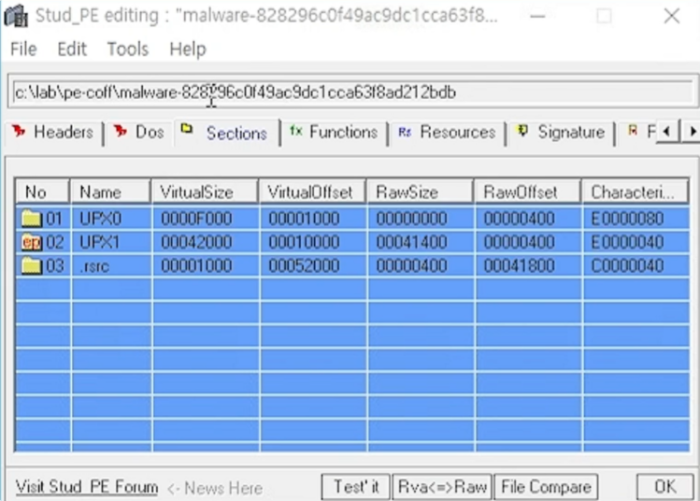
Task: Click RawSize value 00041400
Action: [412, 242]
